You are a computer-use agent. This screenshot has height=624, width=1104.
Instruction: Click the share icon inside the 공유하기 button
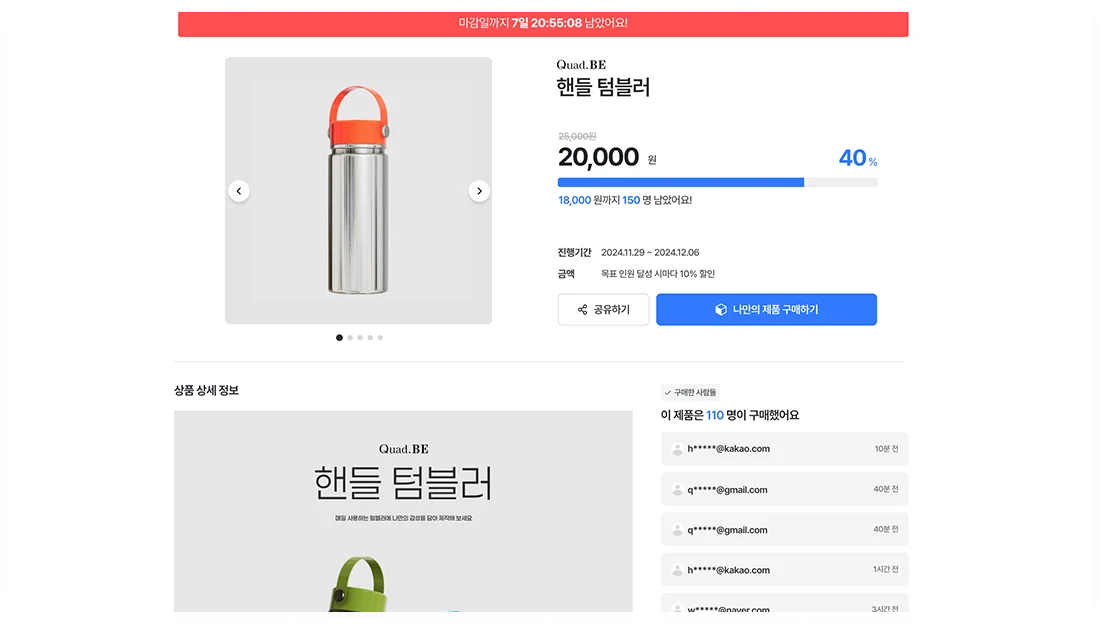point(581,309)
